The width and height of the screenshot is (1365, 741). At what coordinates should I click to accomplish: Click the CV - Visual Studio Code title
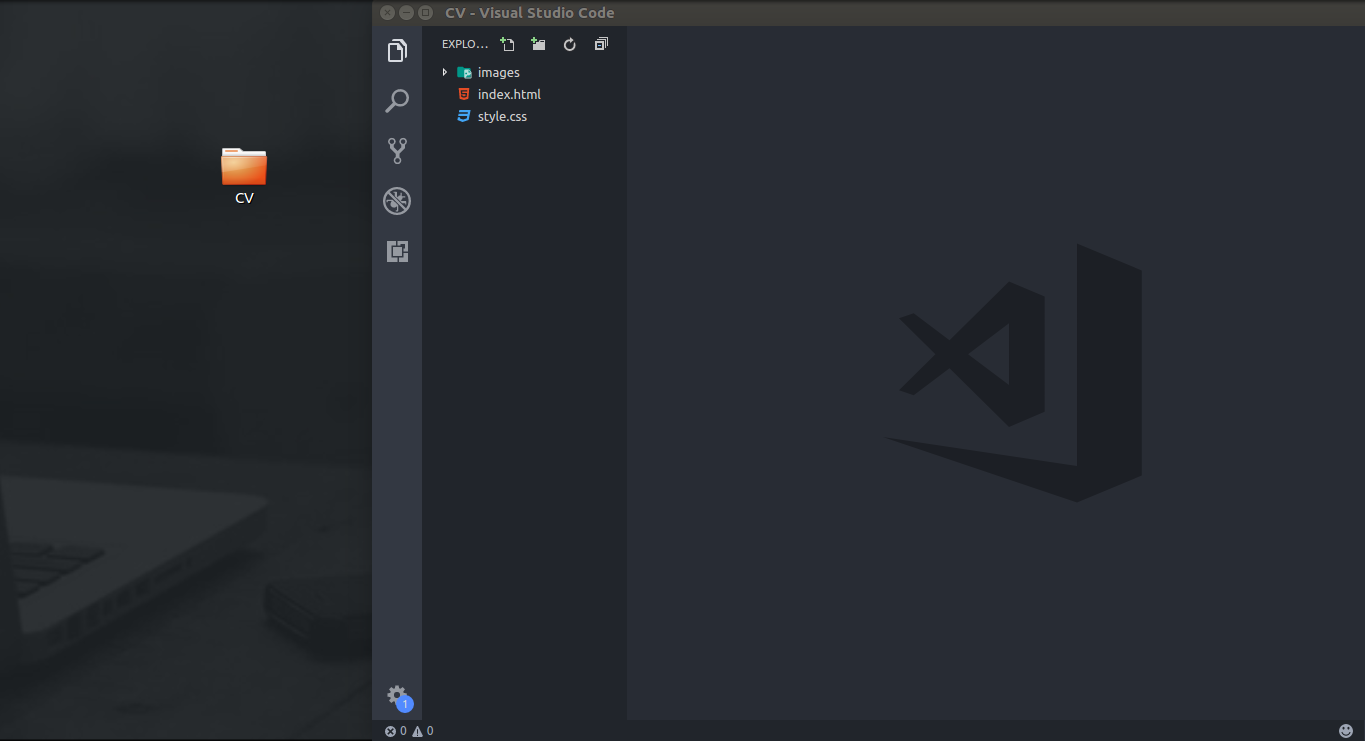(x=530, y=13)
